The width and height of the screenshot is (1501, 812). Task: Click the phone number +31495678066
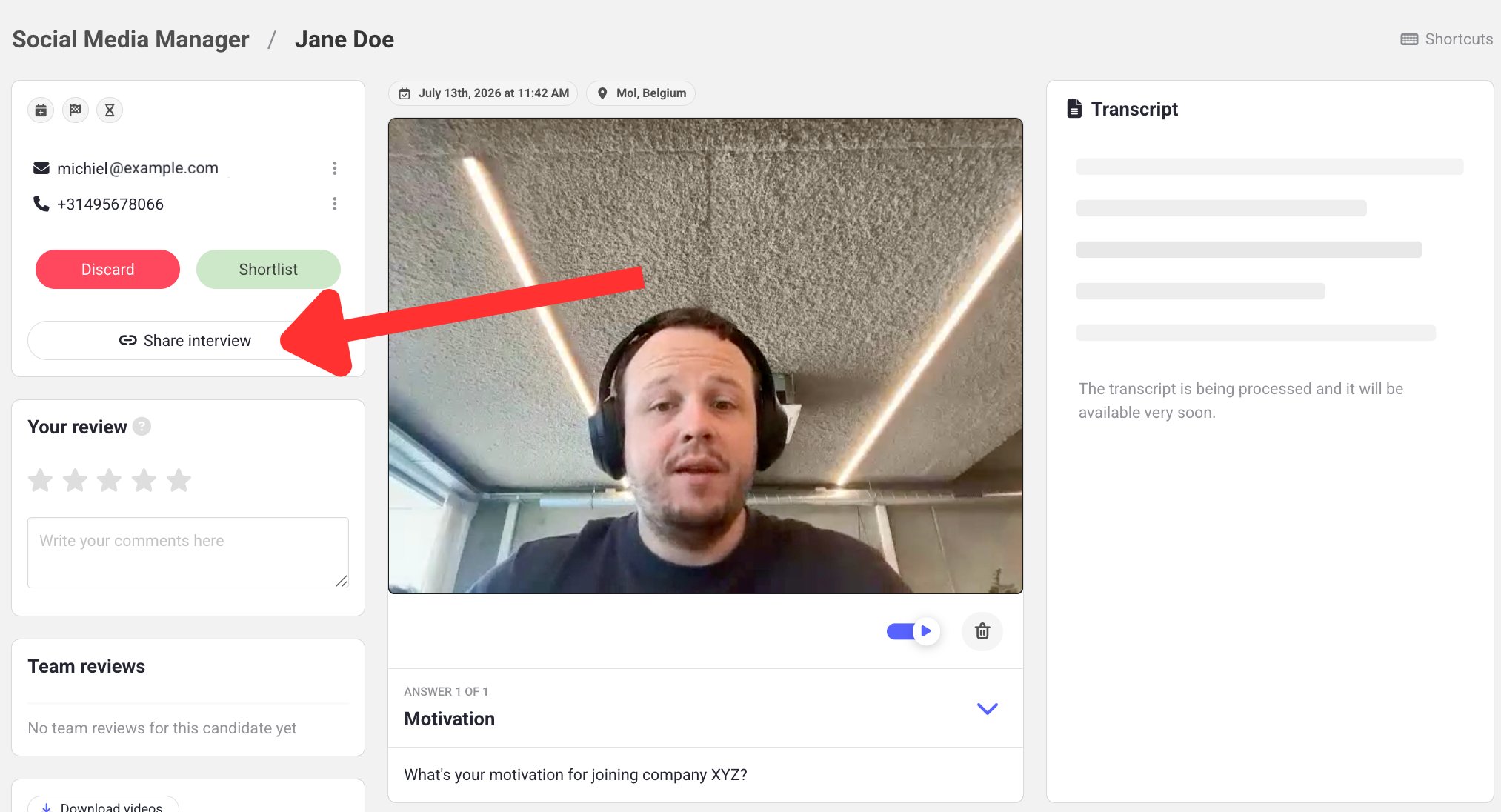pyautogui.click(x=110, y=204)
